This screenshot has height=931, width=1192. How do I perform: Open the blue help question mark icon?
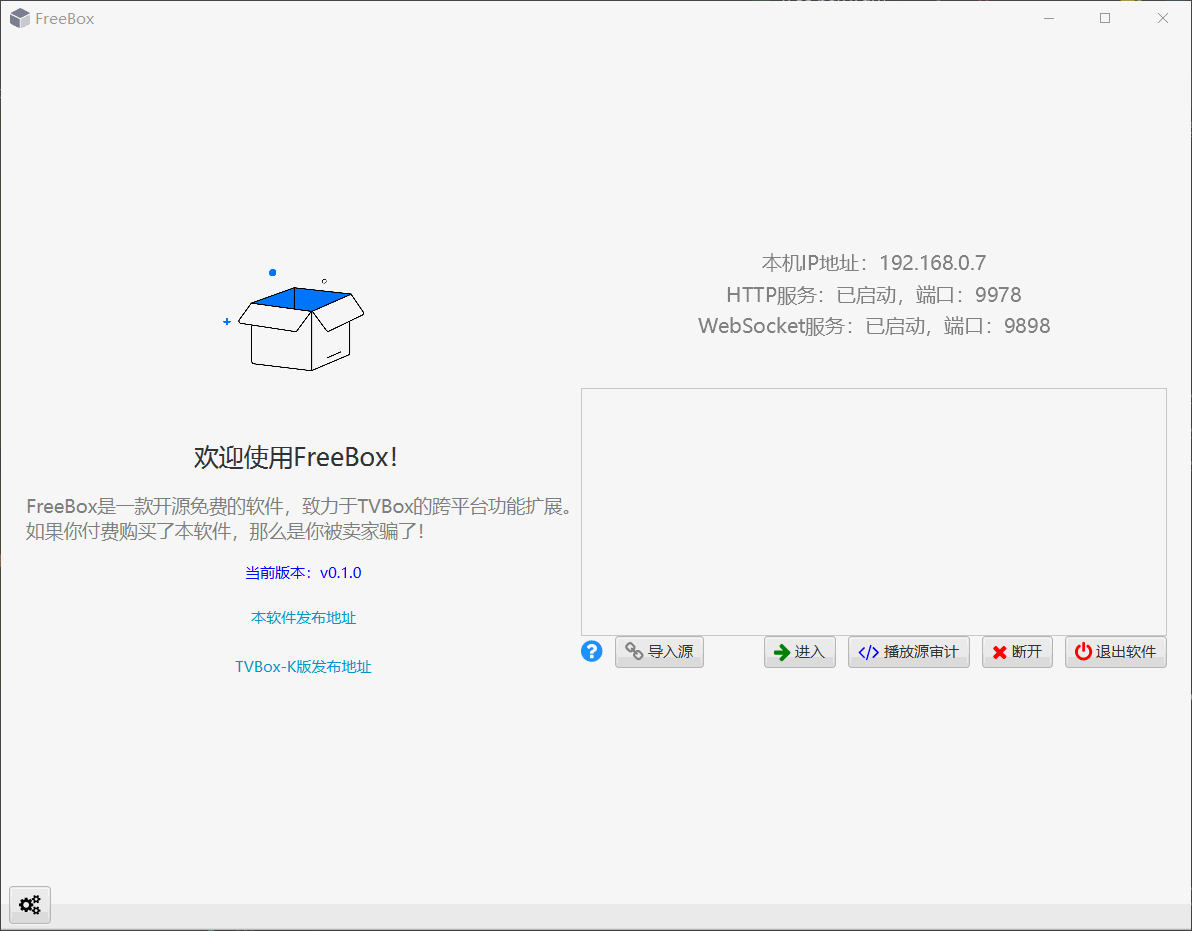pyautogui.click(x=591, y=651)
